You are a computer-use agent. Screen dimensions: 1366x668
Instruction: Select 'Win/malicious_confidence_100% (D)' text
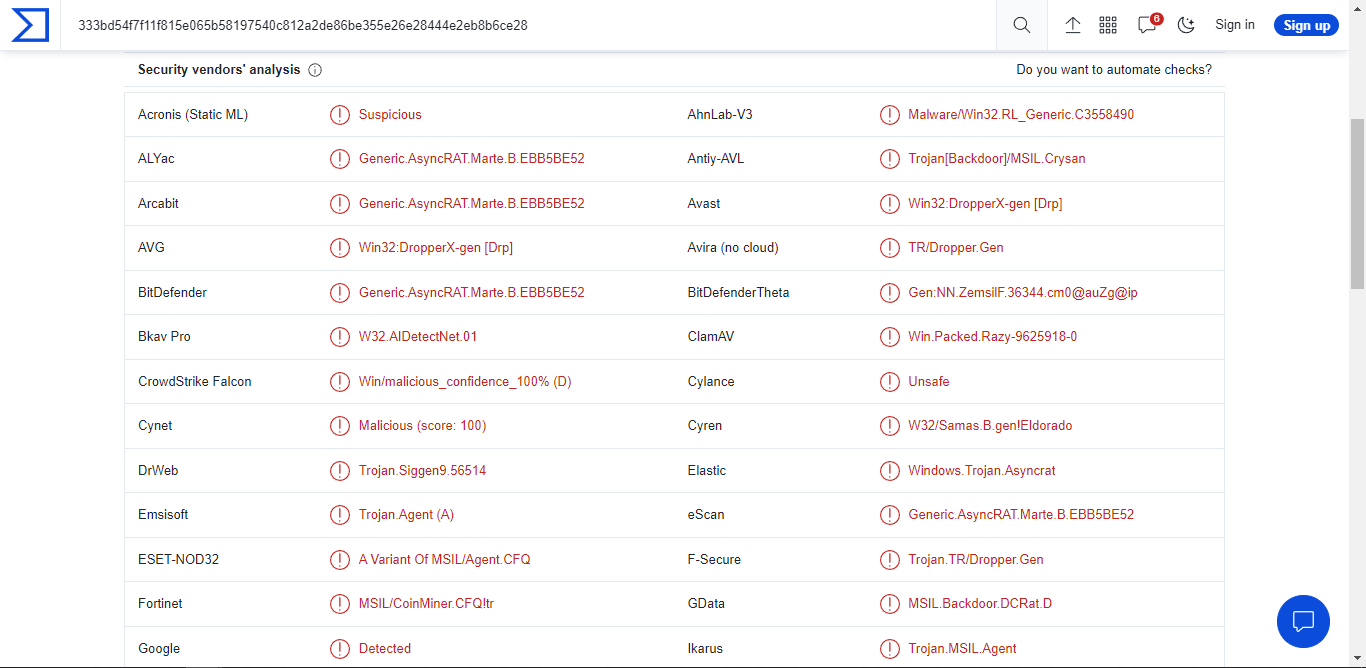465,382
